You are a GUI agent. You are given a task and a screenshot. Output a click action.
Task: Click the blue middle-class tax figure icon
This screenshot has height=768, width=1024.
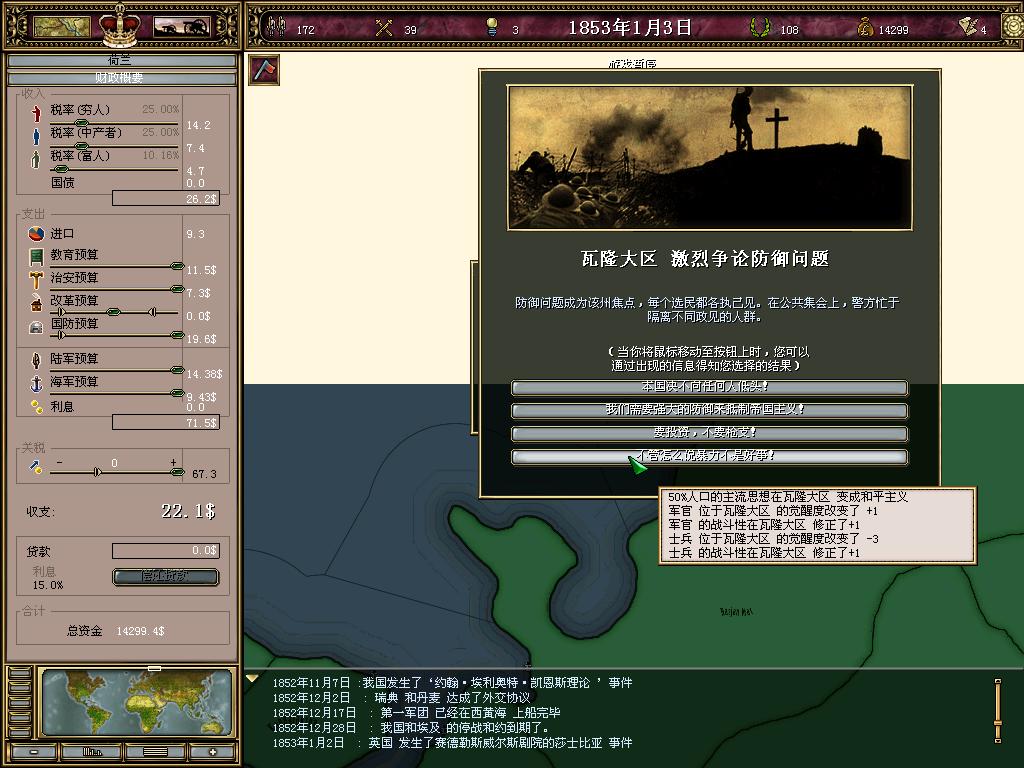(36, 136)
